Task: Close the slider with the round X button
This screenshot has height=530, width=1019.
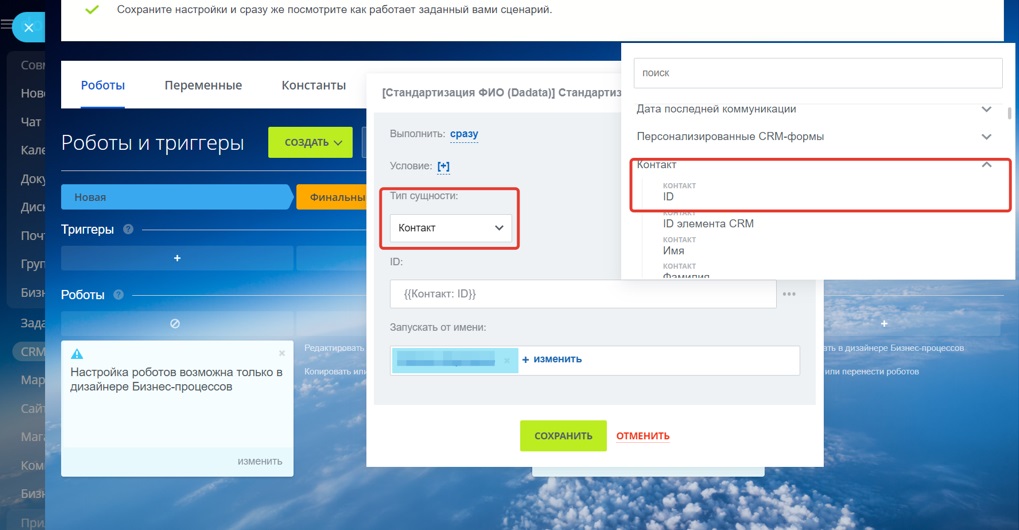Action: click(x=28, y=28)
